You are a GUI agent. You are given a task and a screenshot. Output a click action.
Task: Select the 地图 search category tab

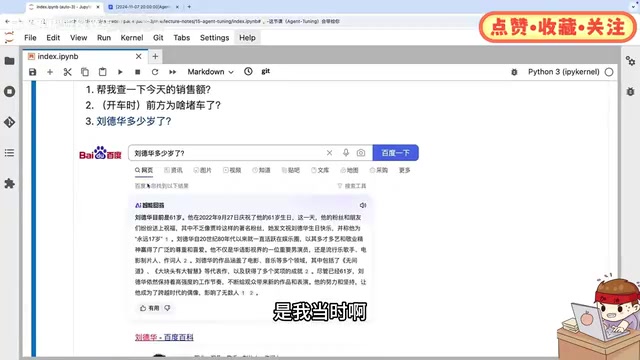pyautogui.click(x=349, y=170)
